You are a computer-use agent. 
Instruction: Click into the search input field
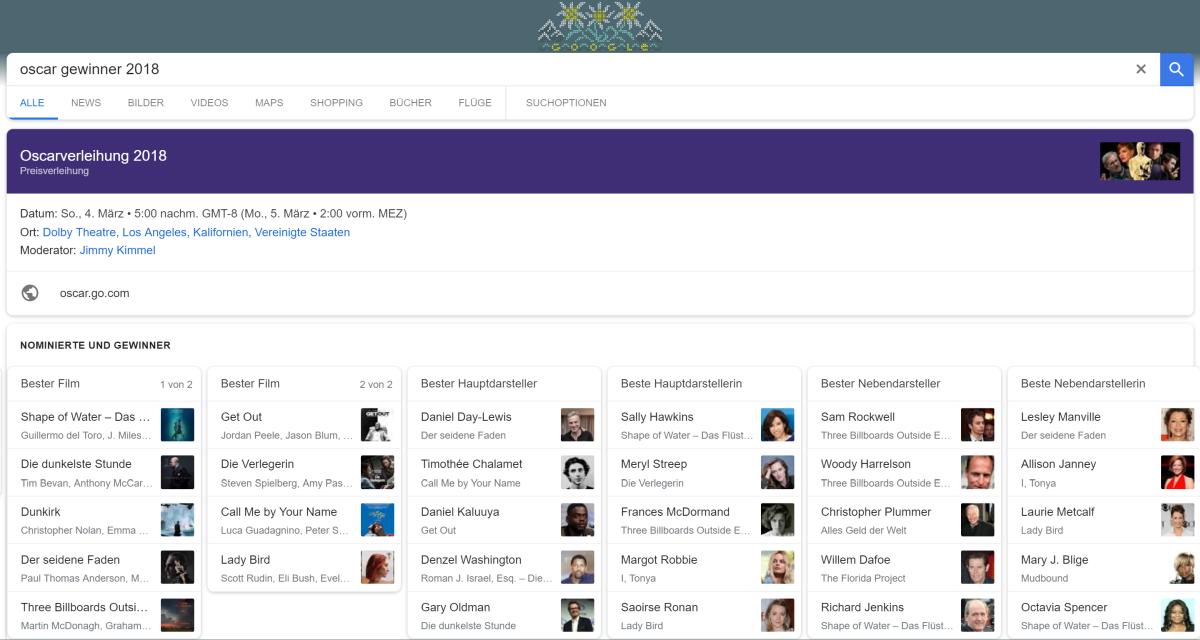[x=560, y=69]
